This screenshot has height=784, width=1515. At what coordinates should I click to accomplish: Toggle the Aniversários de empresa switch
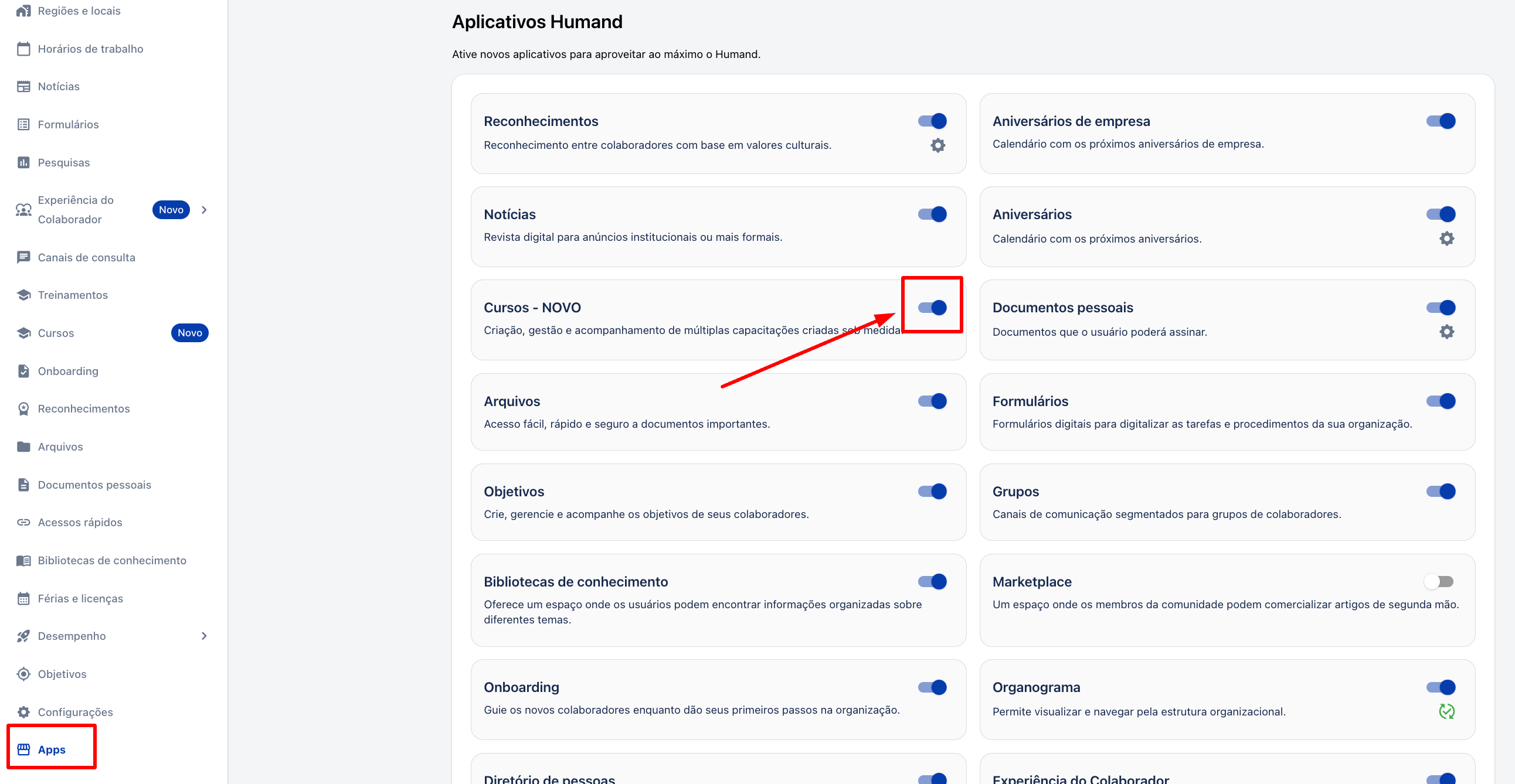point(1441,121)
